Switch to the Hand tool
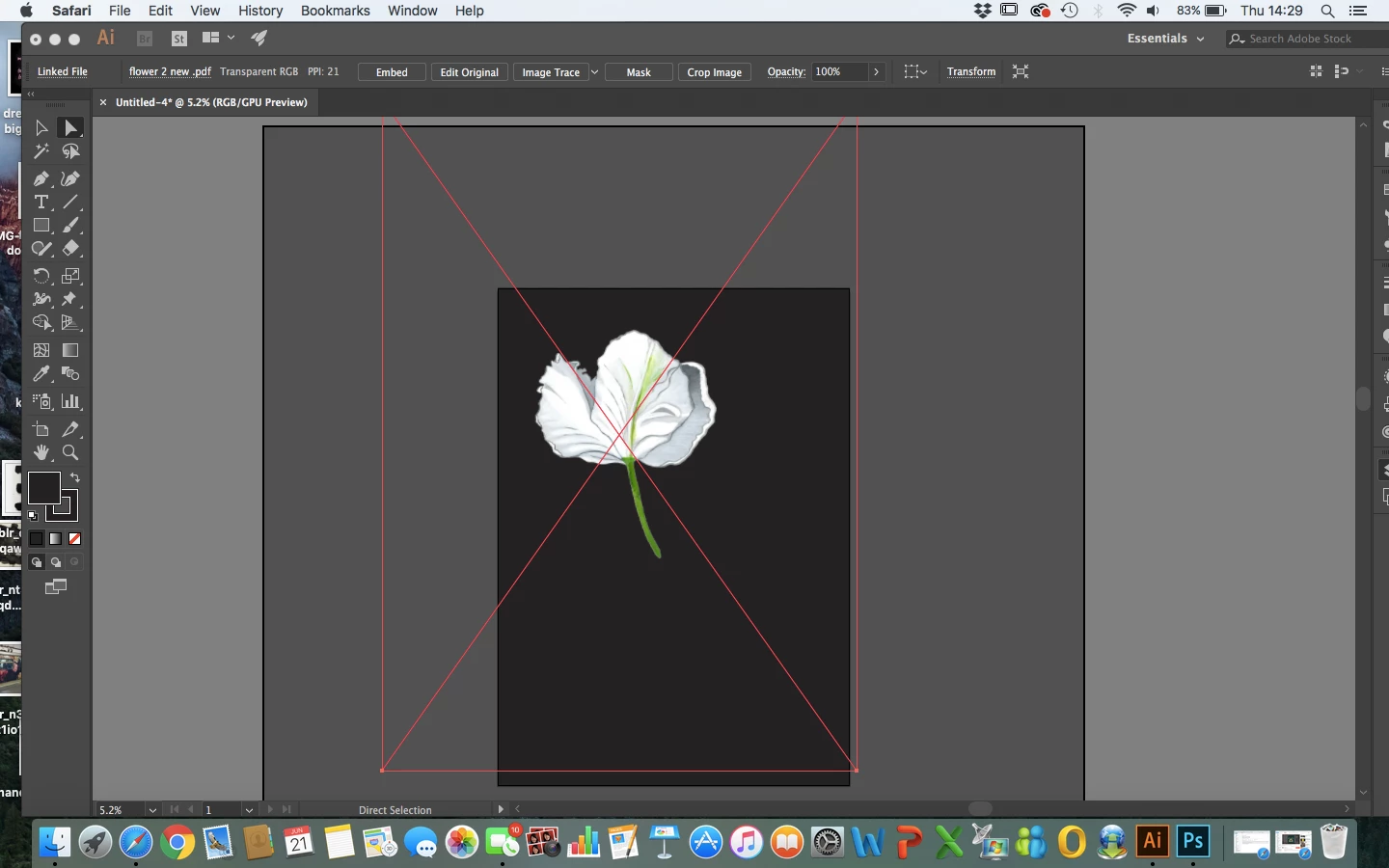The image size is (1389, 868). click(x=41, y=452)
